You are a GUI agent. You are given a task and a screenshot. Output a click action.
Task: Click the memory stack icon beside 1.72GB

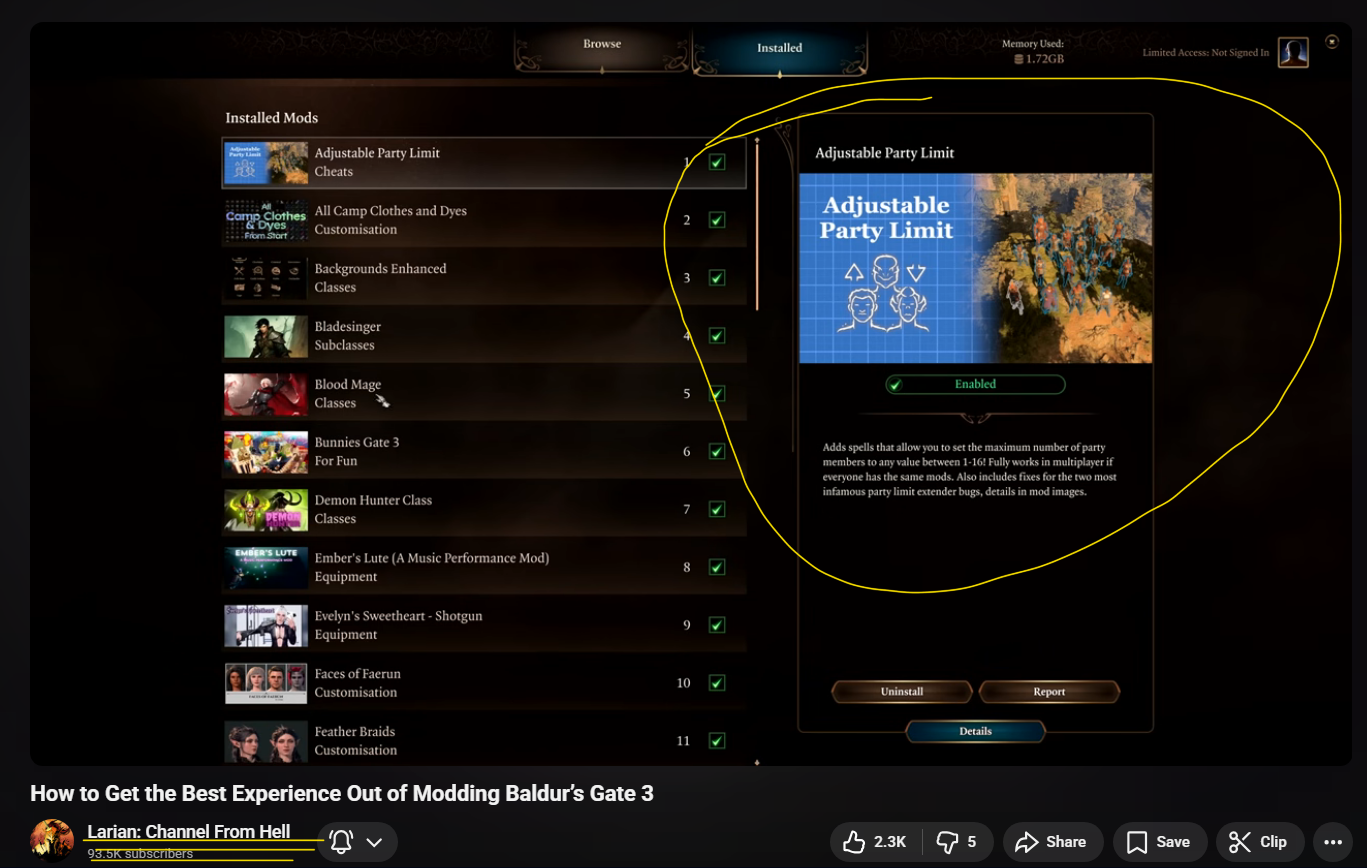point(1019,60)
